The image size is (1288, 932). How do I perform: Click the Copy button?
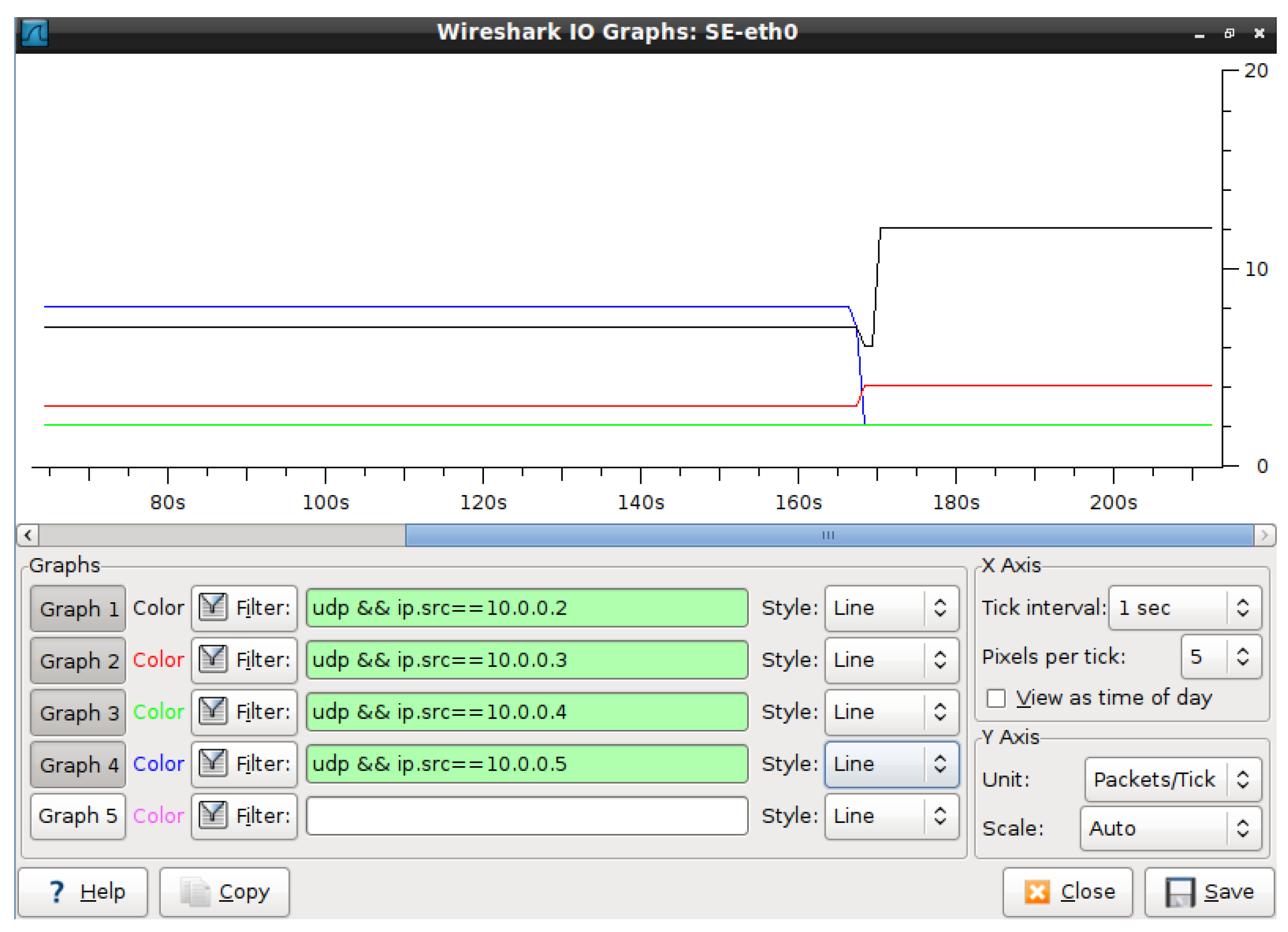click(x=225, y=892)
